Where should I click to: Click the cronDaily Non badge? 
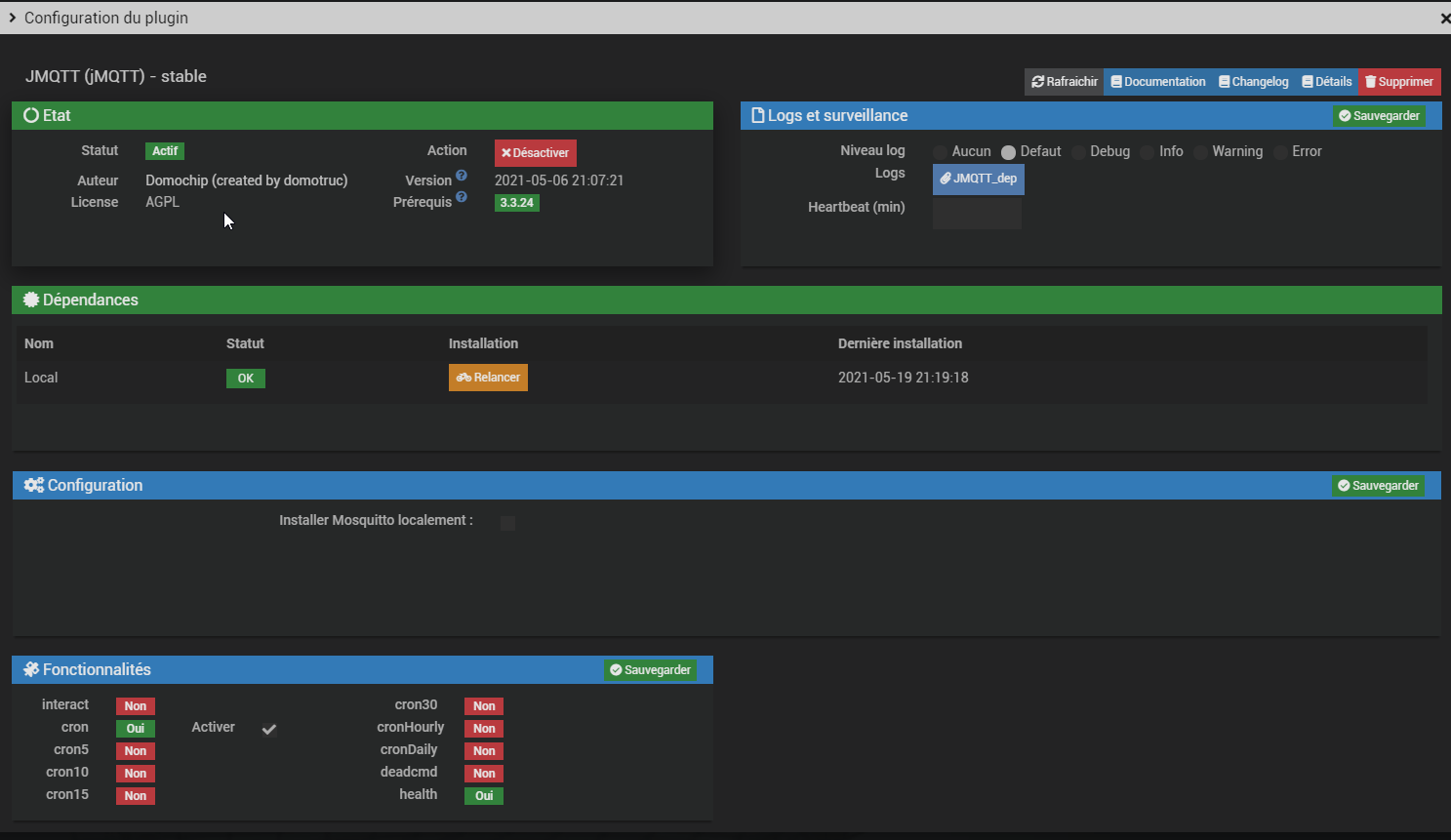click(x=484, y=751)
